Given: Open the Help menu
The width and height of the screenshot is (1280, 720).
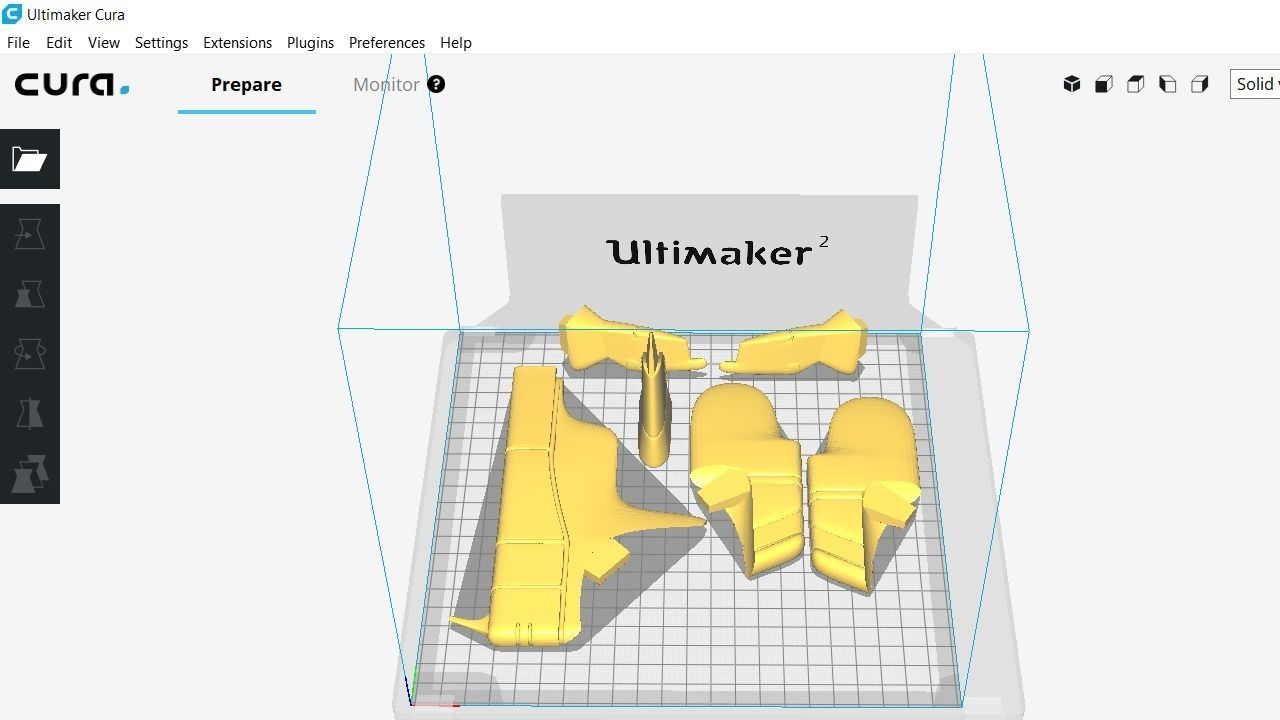Looking at the screenshot, I should click(456, 43).
